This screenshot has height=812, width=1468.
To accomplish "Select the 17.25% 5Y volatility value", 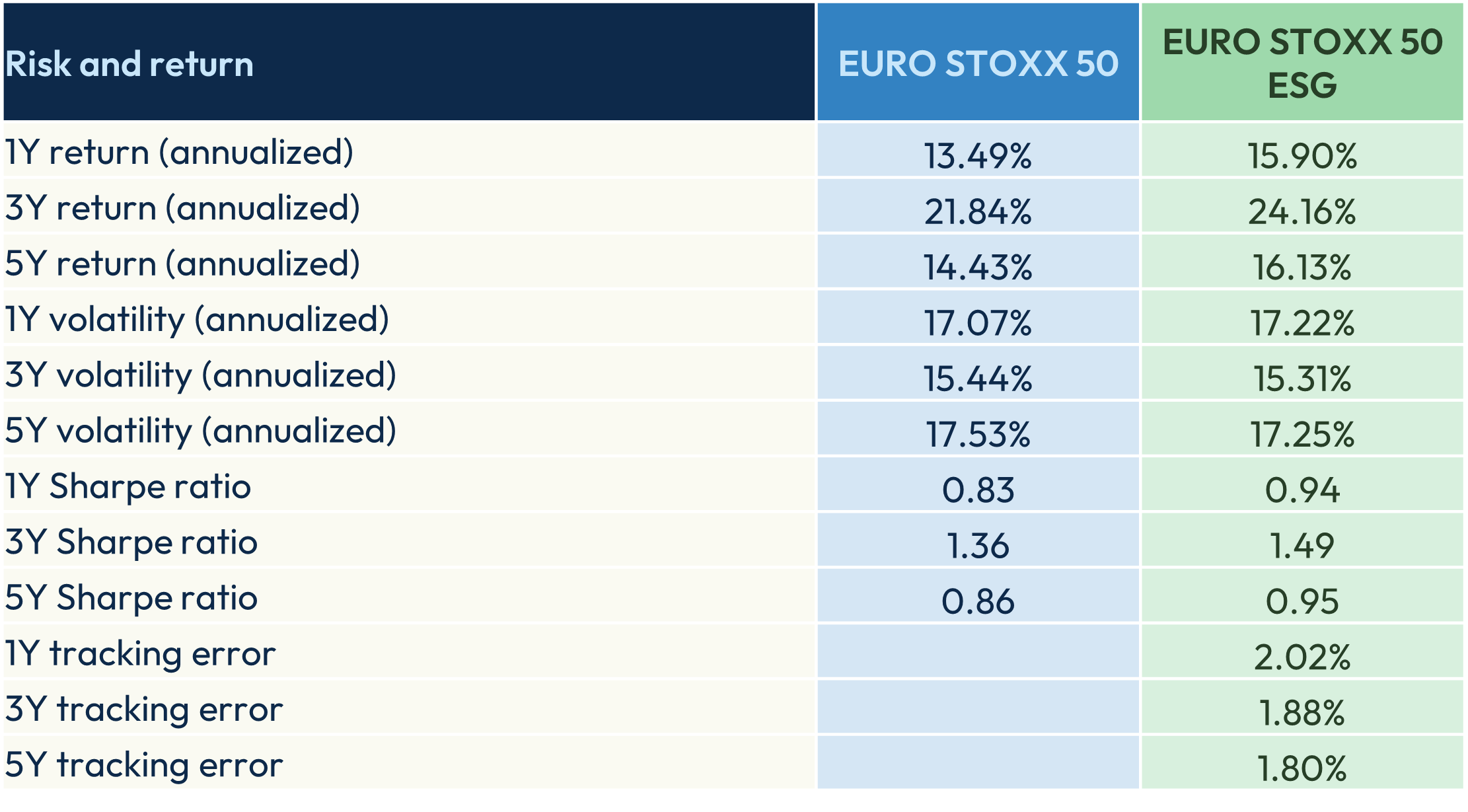I will pyautogui.click(x=1302, y=434).
